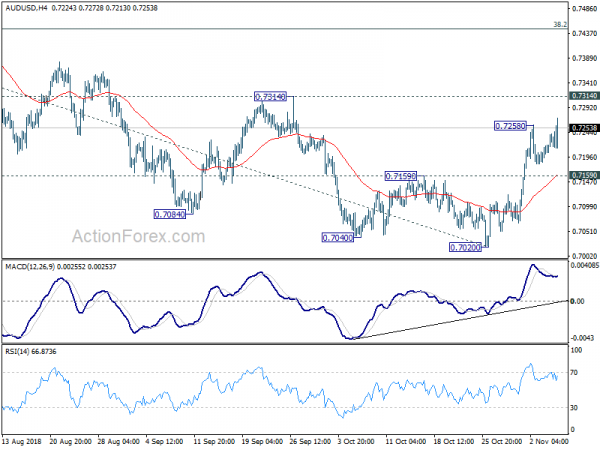Image resolution: width=600 pixels, height=450 pixels.
Task: Click the 2 Nov 04:00 date label
Action: point(550,442)
